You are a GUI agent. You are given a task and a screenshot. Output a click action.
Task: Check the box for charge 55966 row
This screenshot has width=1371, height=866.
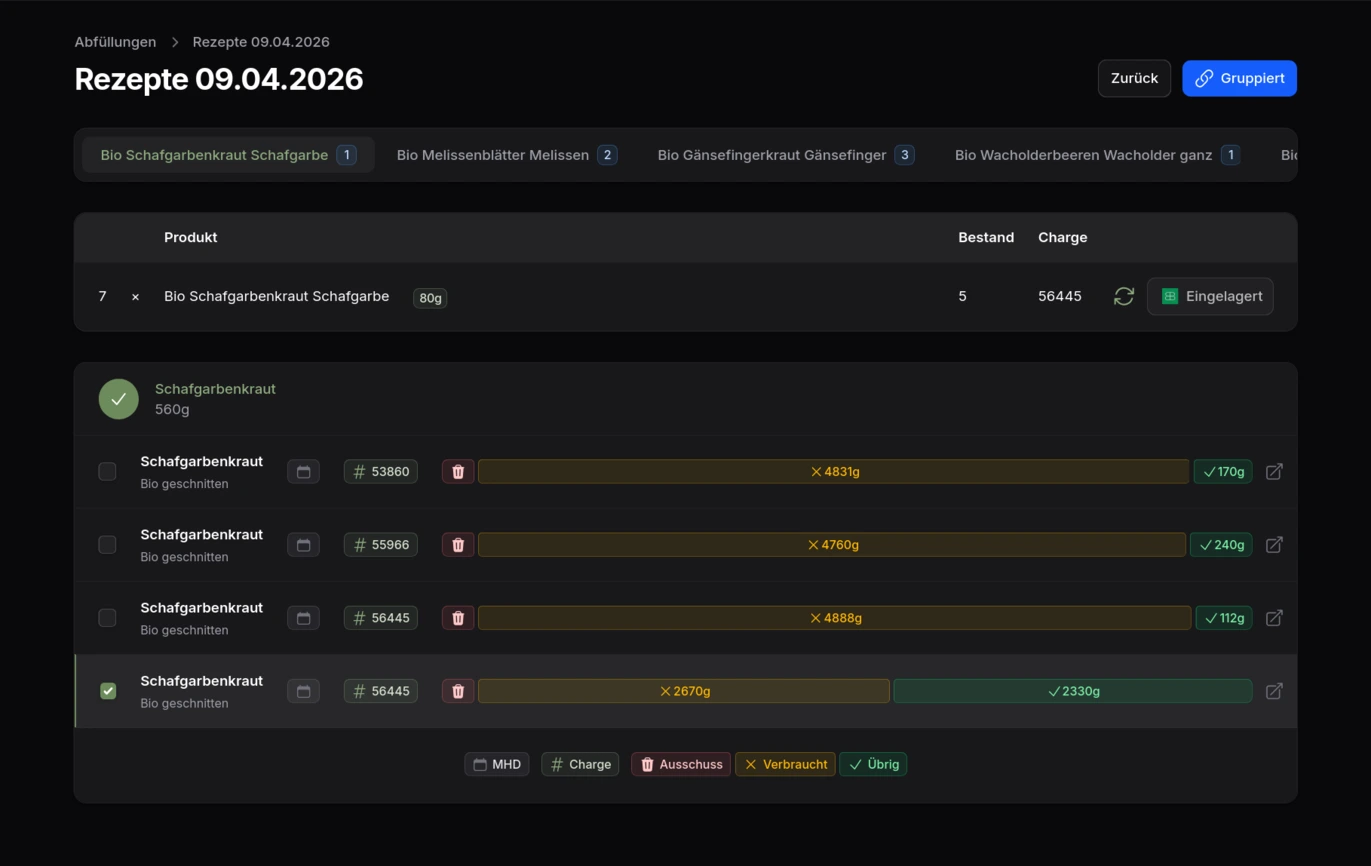(107, 545)
